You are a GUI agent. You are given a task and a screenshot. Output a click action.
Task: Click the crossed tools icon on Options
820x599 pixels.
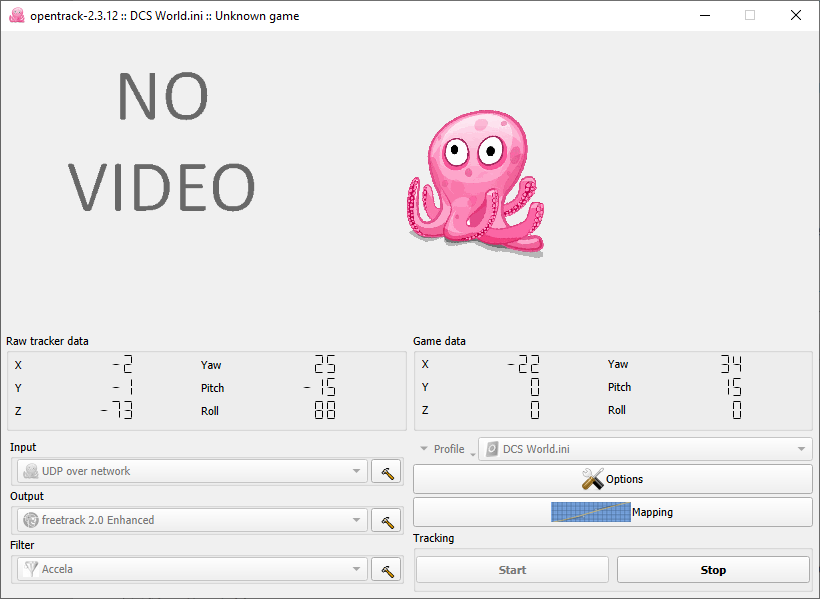[x=592, y=479]
